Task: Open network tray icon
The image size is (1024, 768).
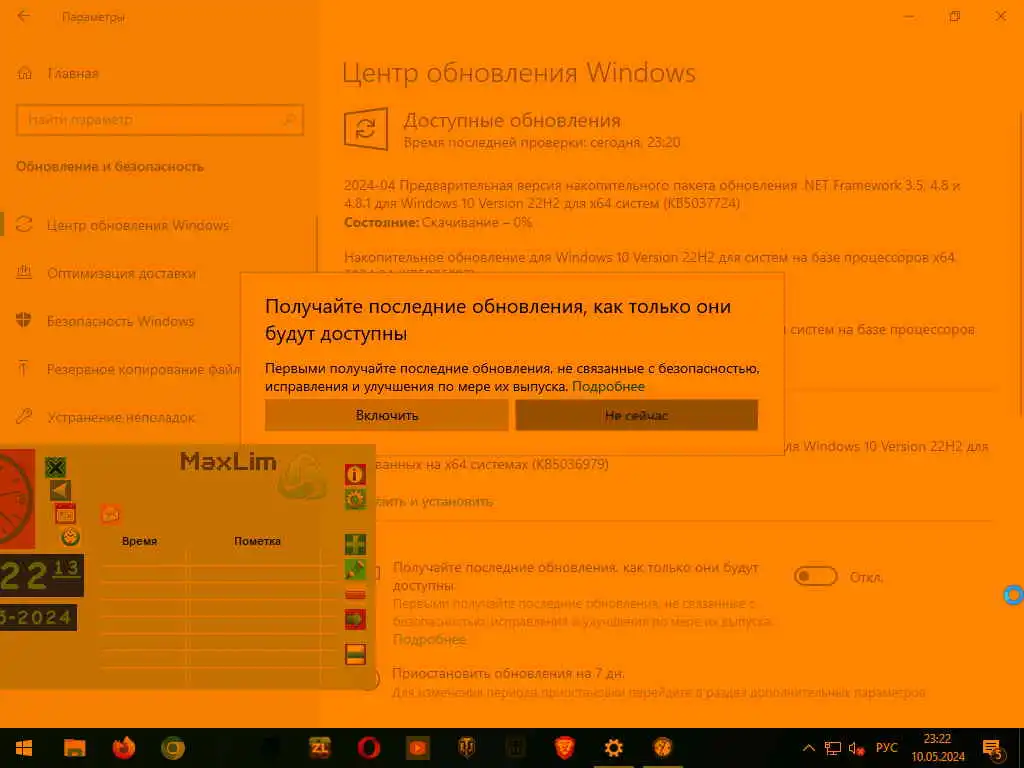Action: pos(833,748)
